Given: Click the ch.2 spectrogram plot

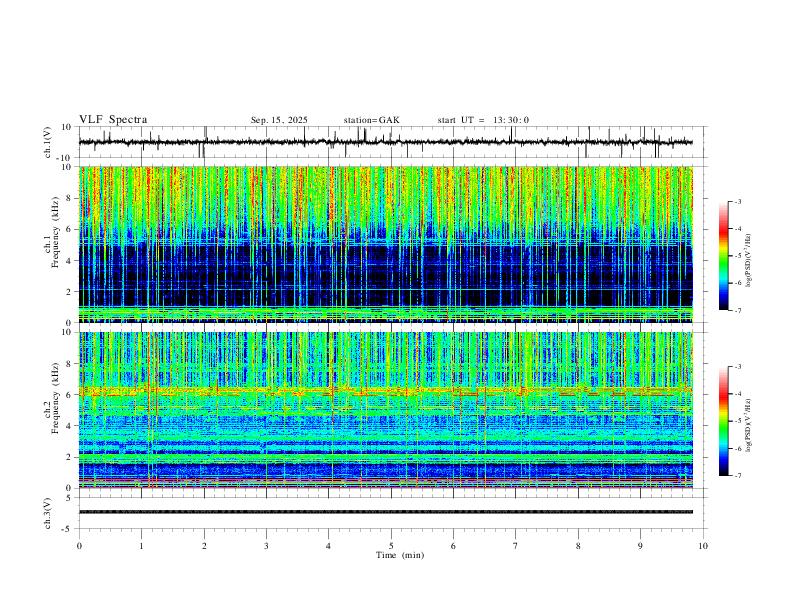Looking at the screenshot, I should [386, 410].
